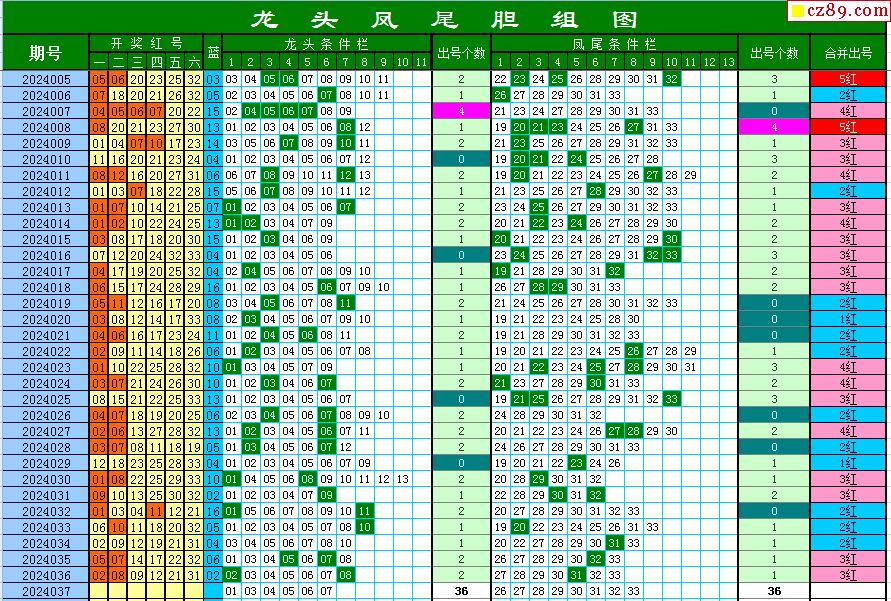The width and height of the screenshot is (891, 601).
Task: Click 龙头 total 36 in row 2024037
Action: (x=461, y=591)
